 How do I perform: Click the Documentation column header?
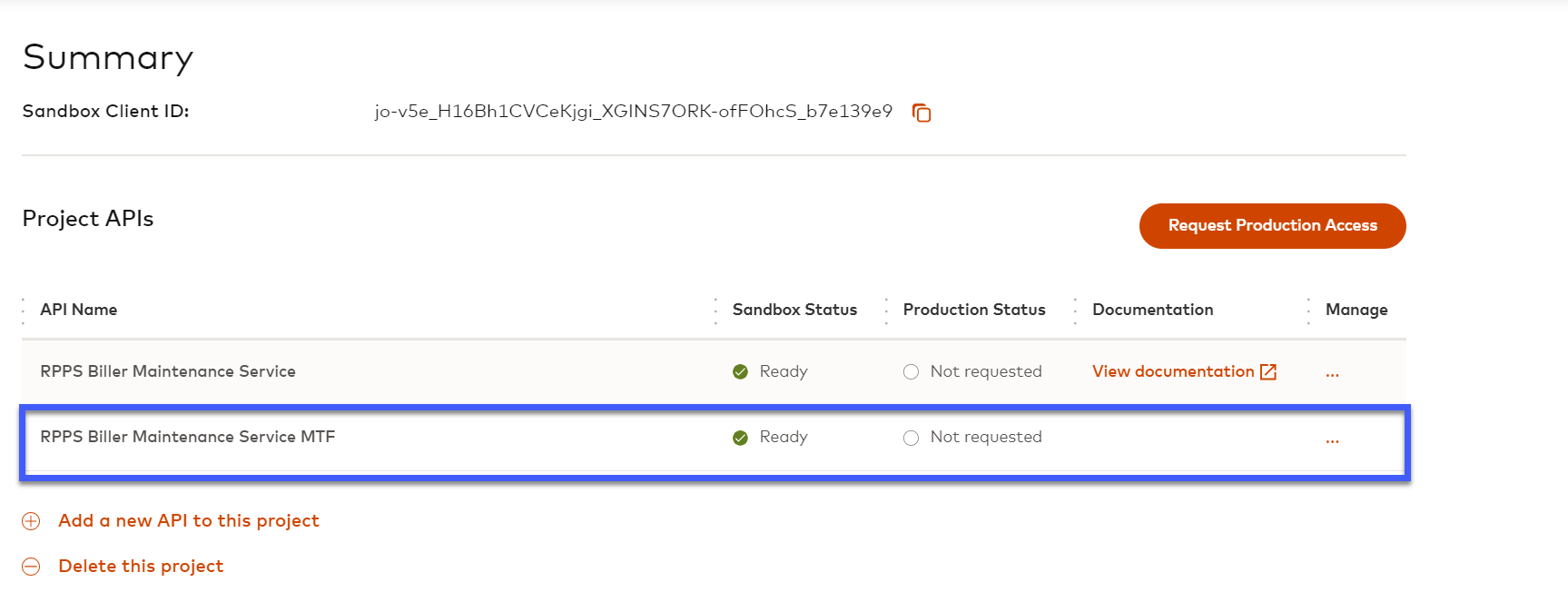(x=1152, y=310)
